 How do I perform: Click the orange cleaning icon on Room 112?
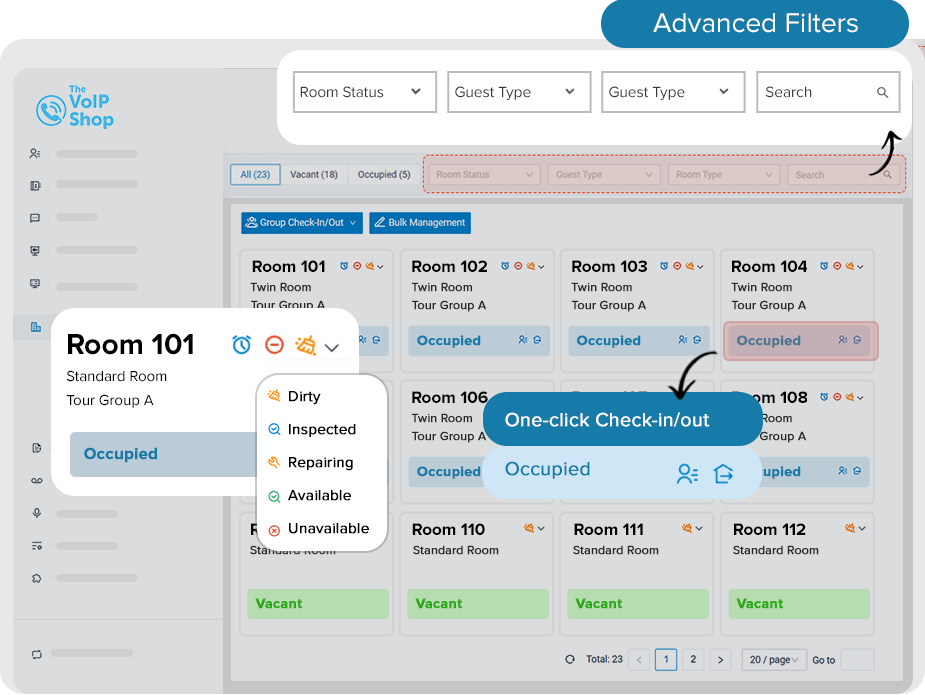tap(849, 528)
